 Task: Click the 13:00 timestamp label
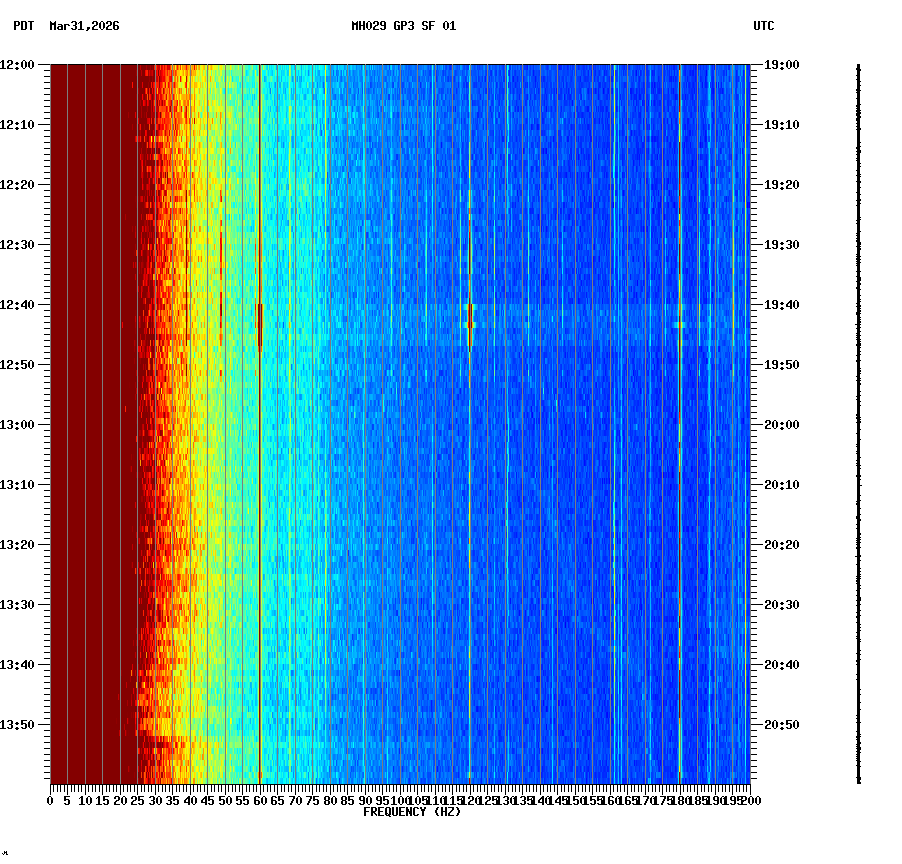coord(19,424)
